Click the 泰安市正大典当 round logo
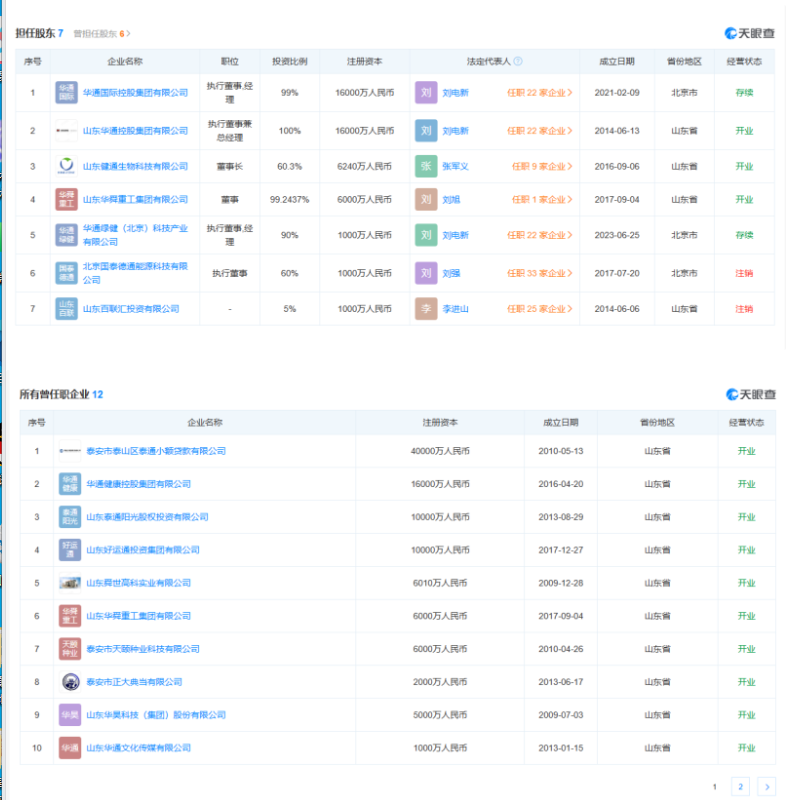This screenshot has width=804, height=800. click(x=70, y=682)
